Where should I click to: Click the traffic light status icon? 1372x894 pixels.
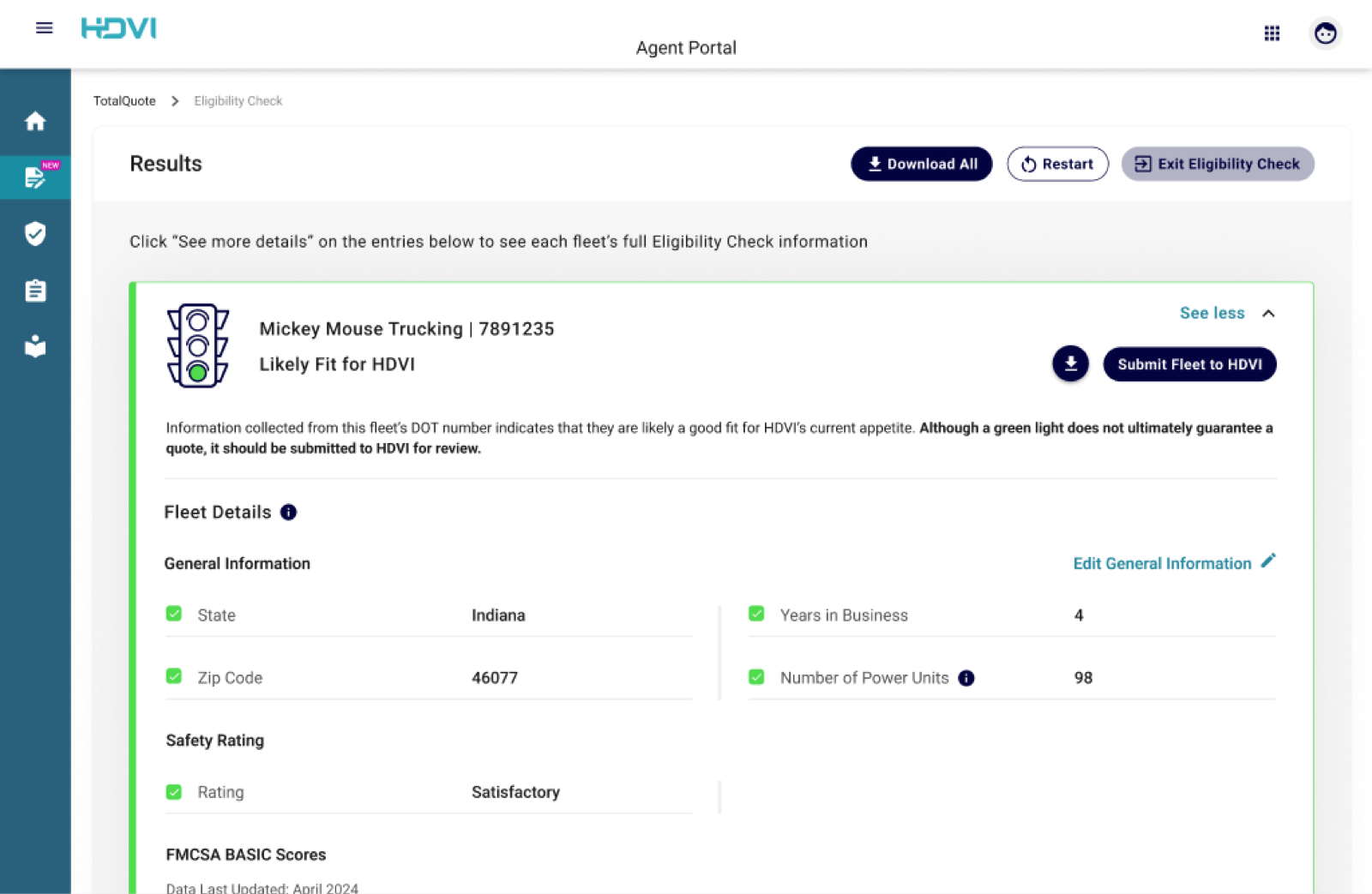pos(198,345)
